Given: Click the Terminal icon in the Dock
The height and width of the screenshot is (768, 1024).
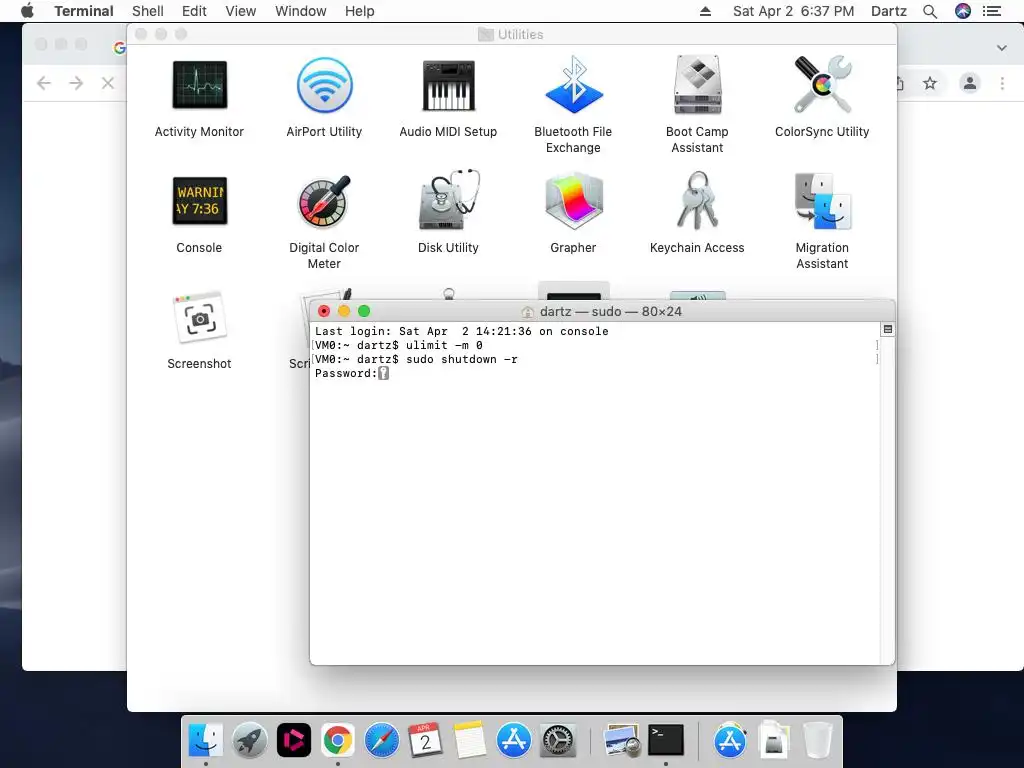Looking at the screenshot, I should pyautogui.click(x=665, y=740).
